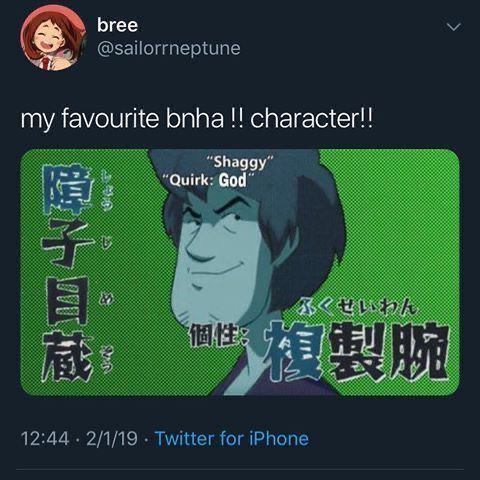Click the 個性: label in the image

point(217,336)
